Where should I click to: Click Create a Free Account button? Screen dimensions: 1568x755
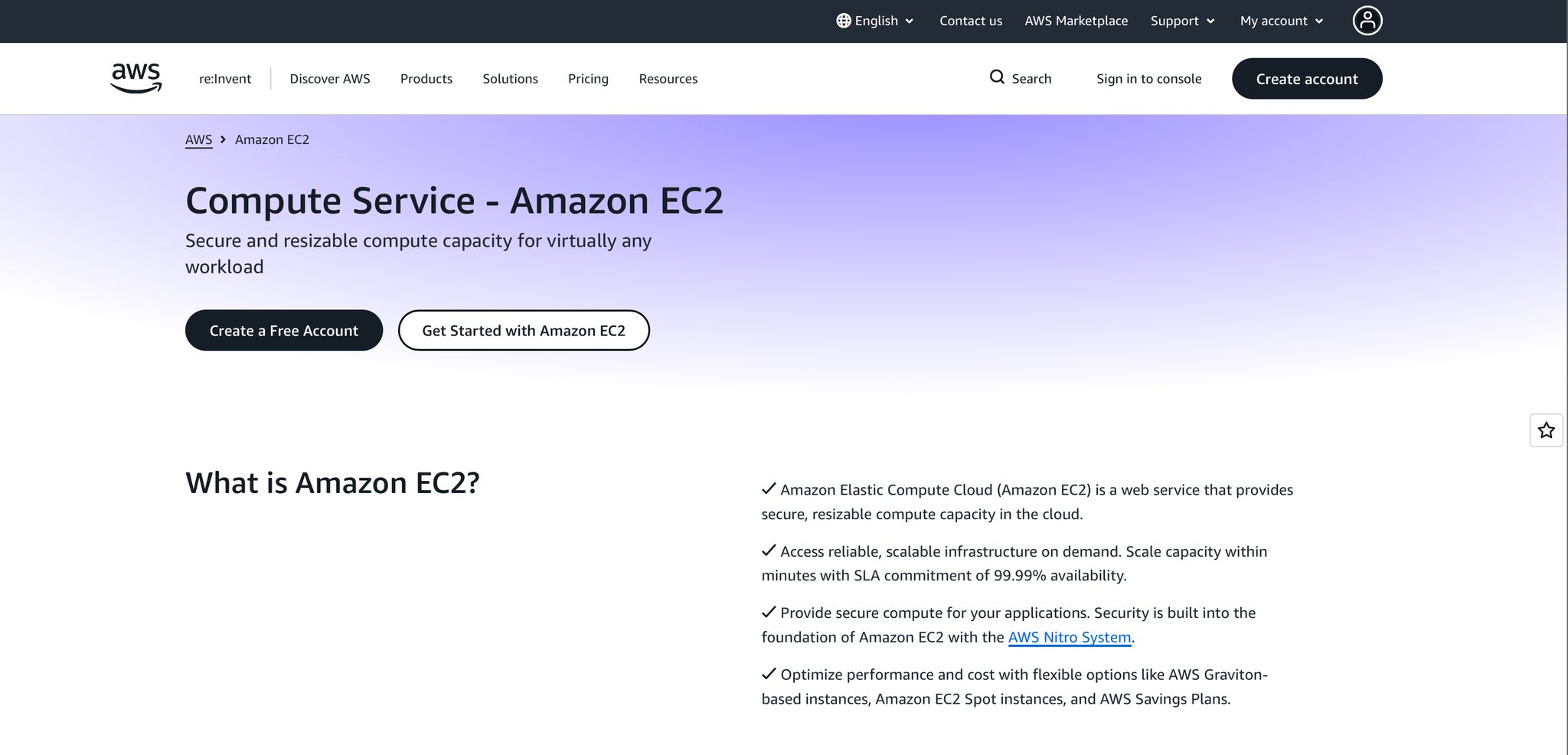[284, 331]
